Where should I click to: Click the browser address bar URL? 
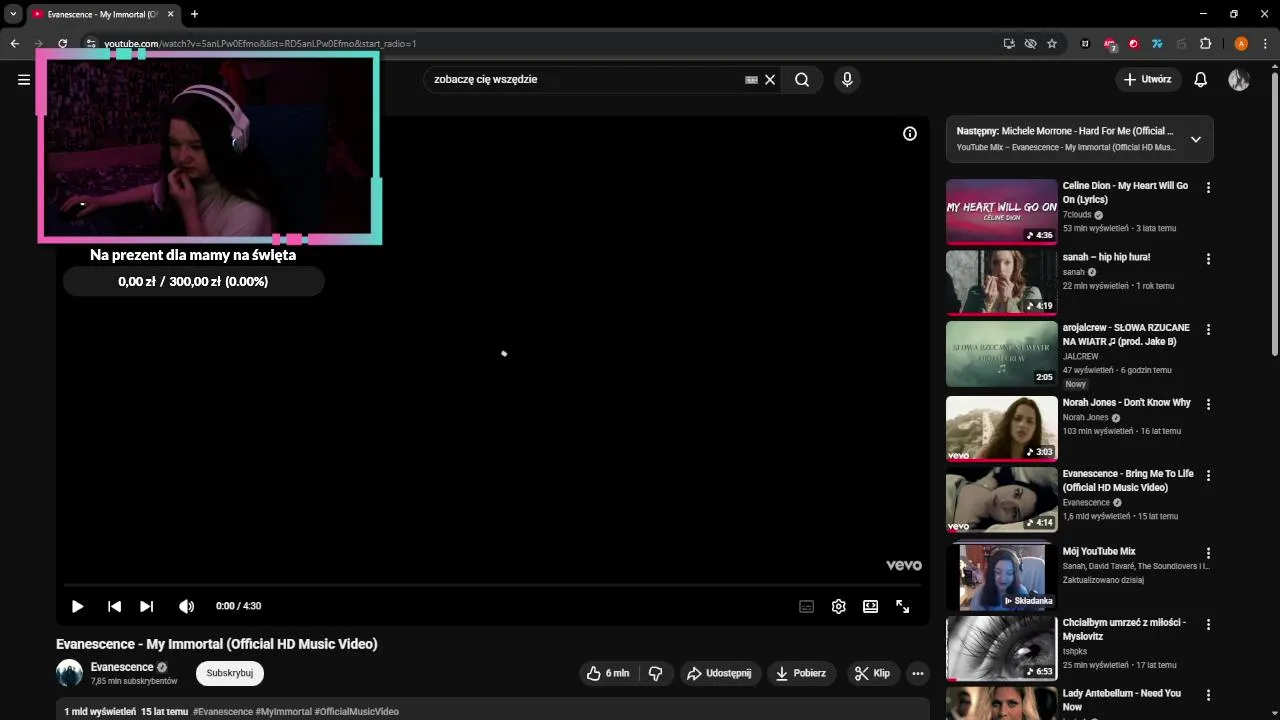click(260, 44)
